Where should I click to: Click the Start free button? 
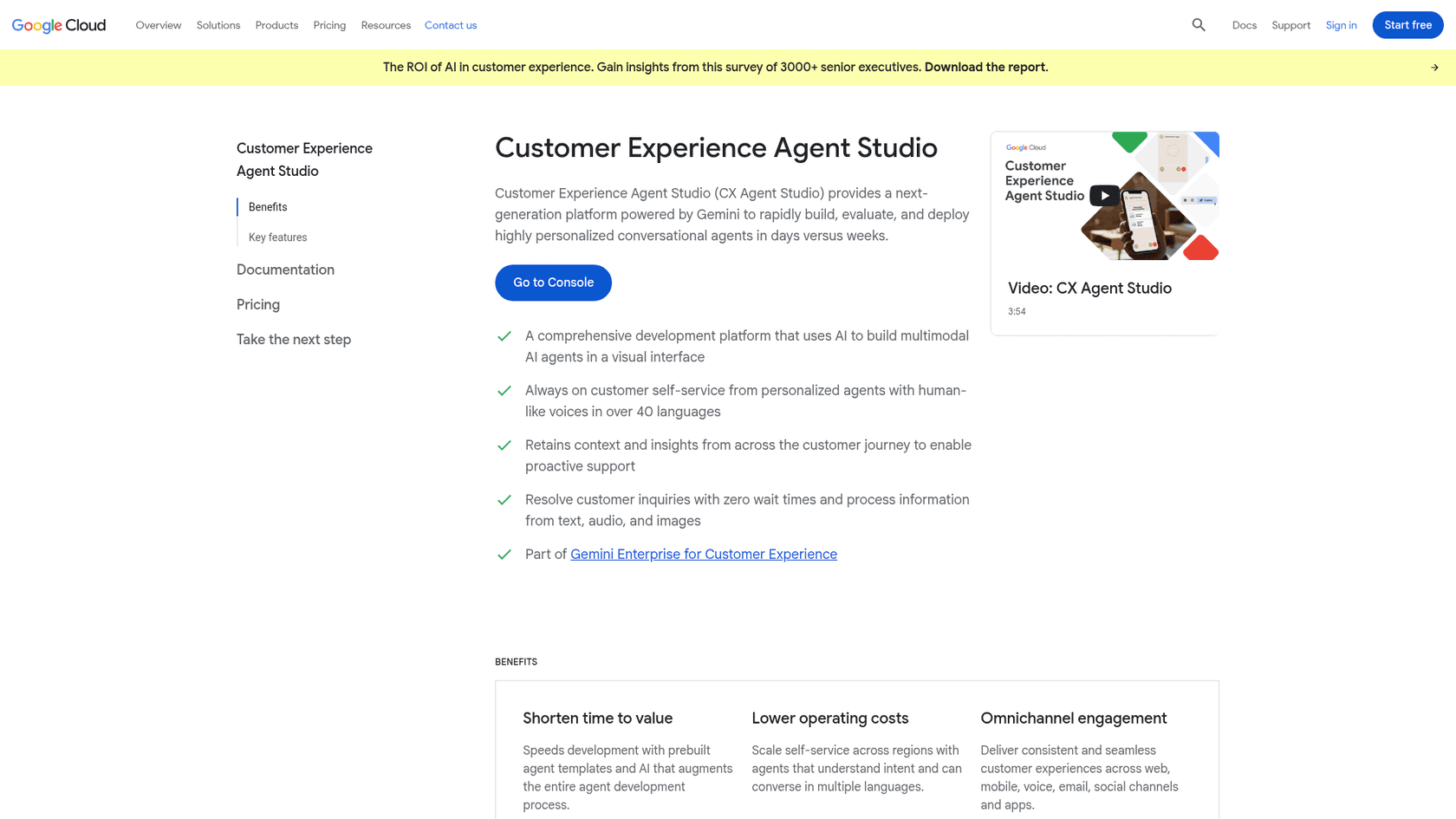click(1407, 25)
